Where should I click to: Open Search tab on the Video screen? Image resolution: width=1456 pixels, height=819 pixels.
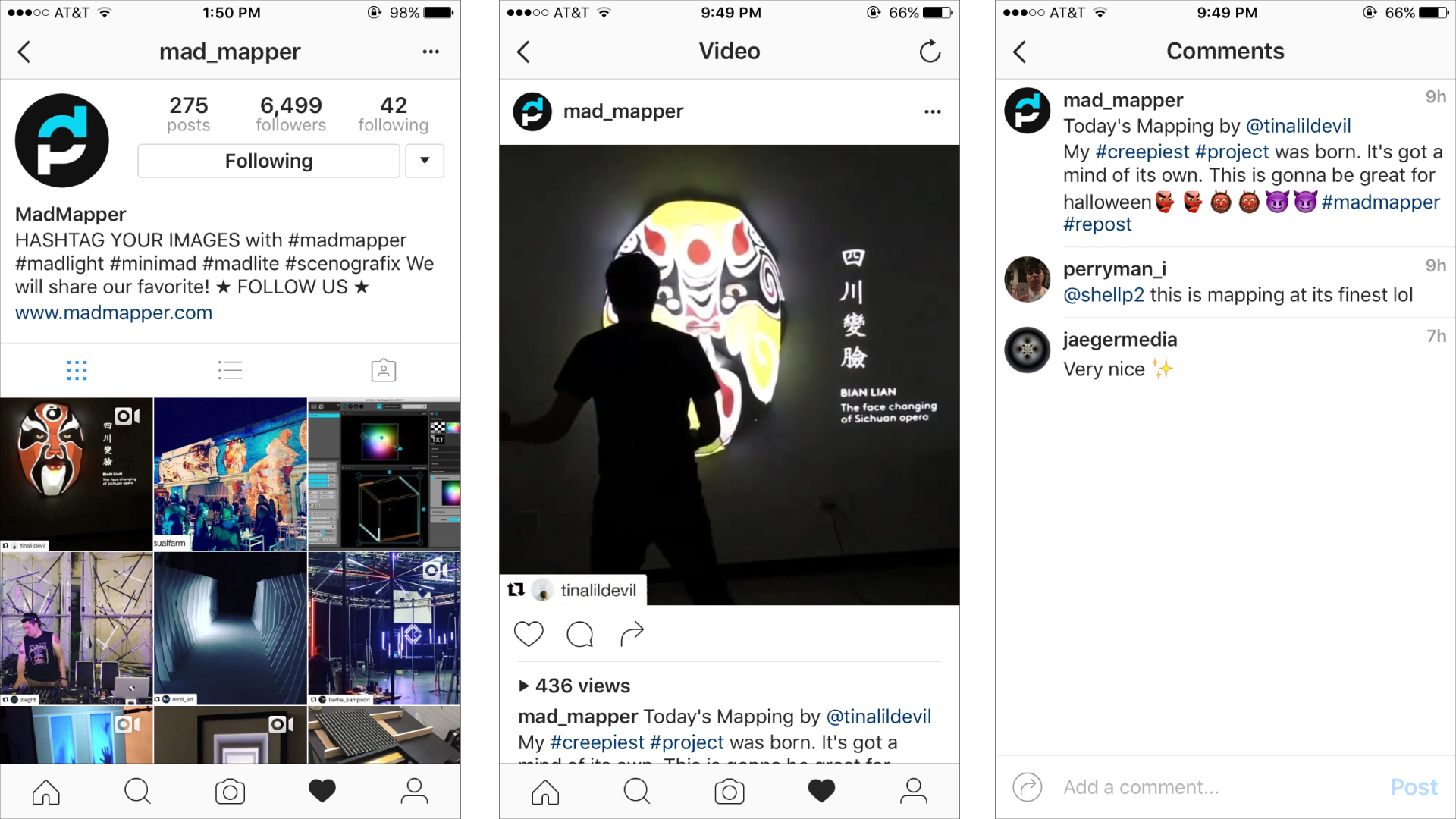tap(636, 792)
